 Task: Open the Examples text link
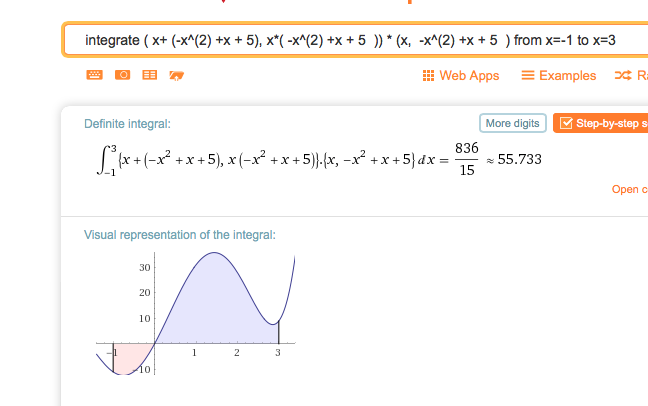pyautogui.click(x=567, y=76)
